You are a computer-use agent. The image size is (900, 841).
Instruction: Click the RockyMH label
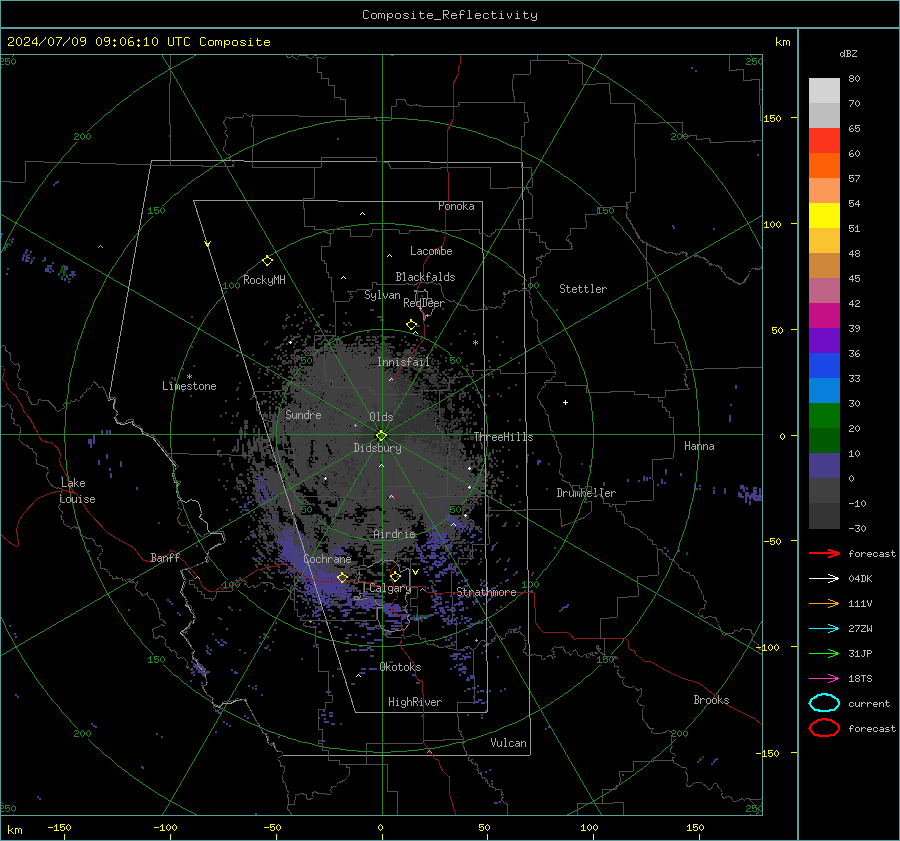(264, 280)
